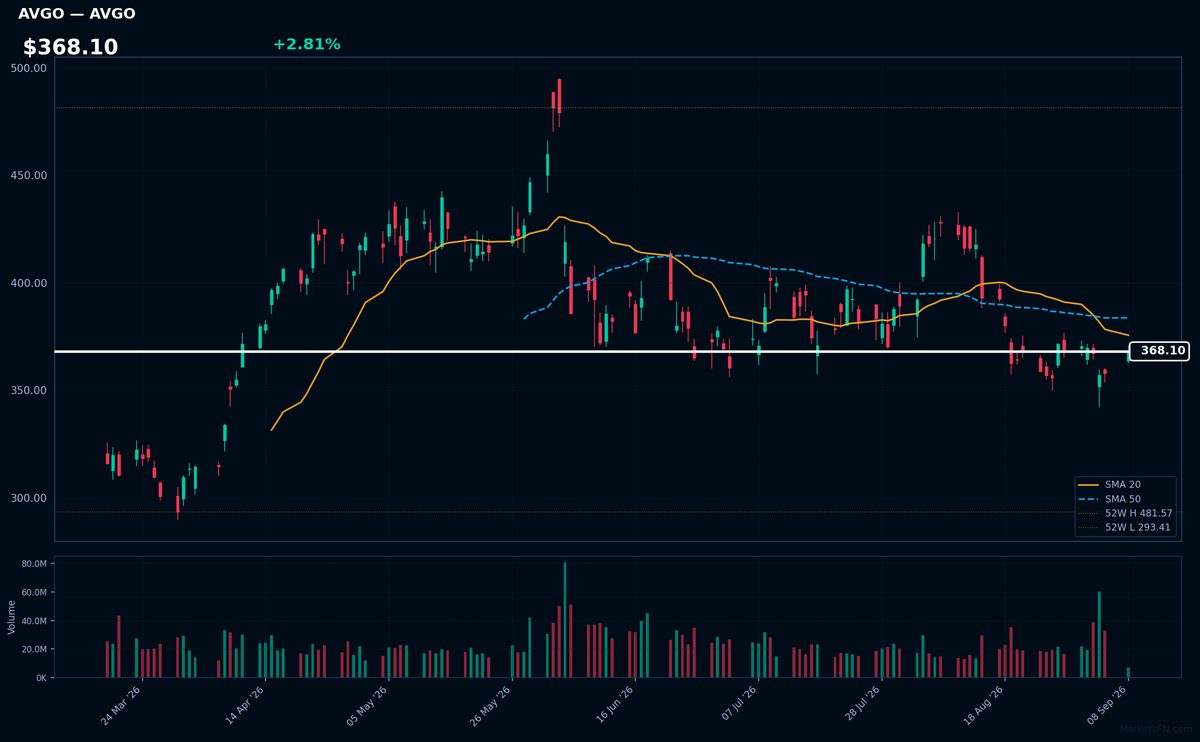The image size is (1200, 742).
Task: Click the 26 May '26 date label
Action: click(490, 705)
